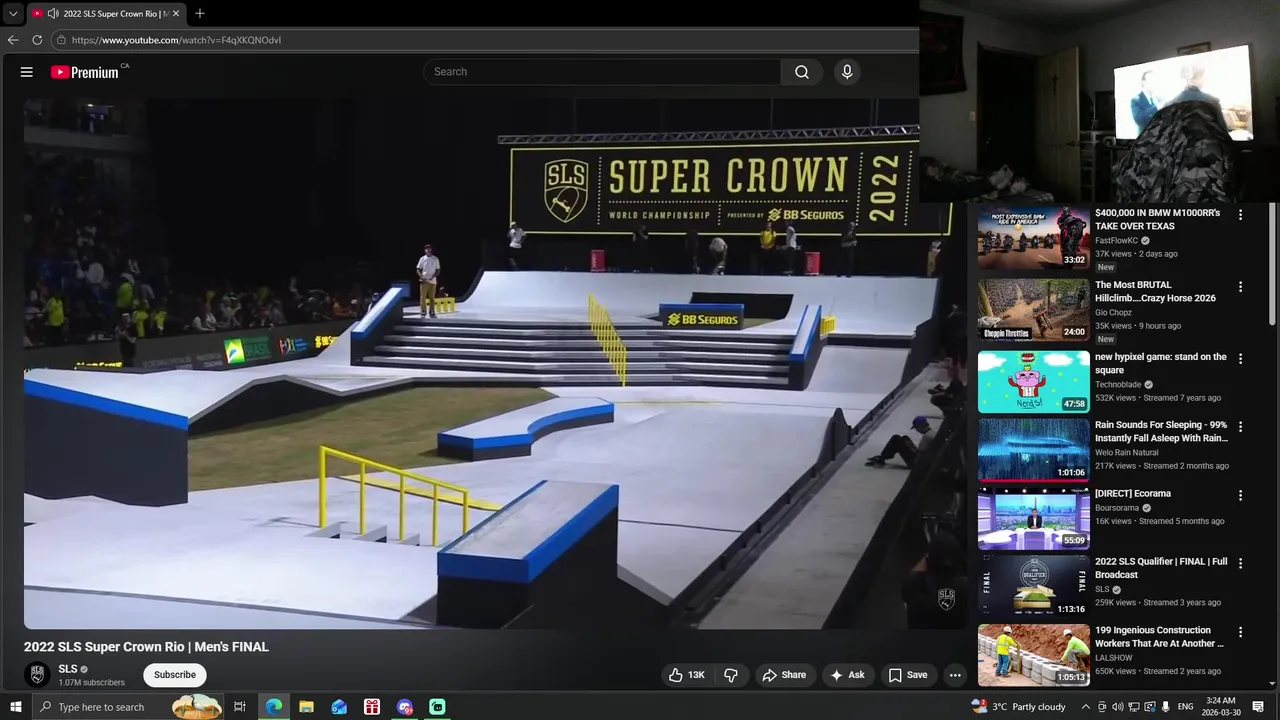The width and height of the screenshot is (1280, 720).
Task: Open options menu for SLS Qualifier video
Action: pos(1241,563)
